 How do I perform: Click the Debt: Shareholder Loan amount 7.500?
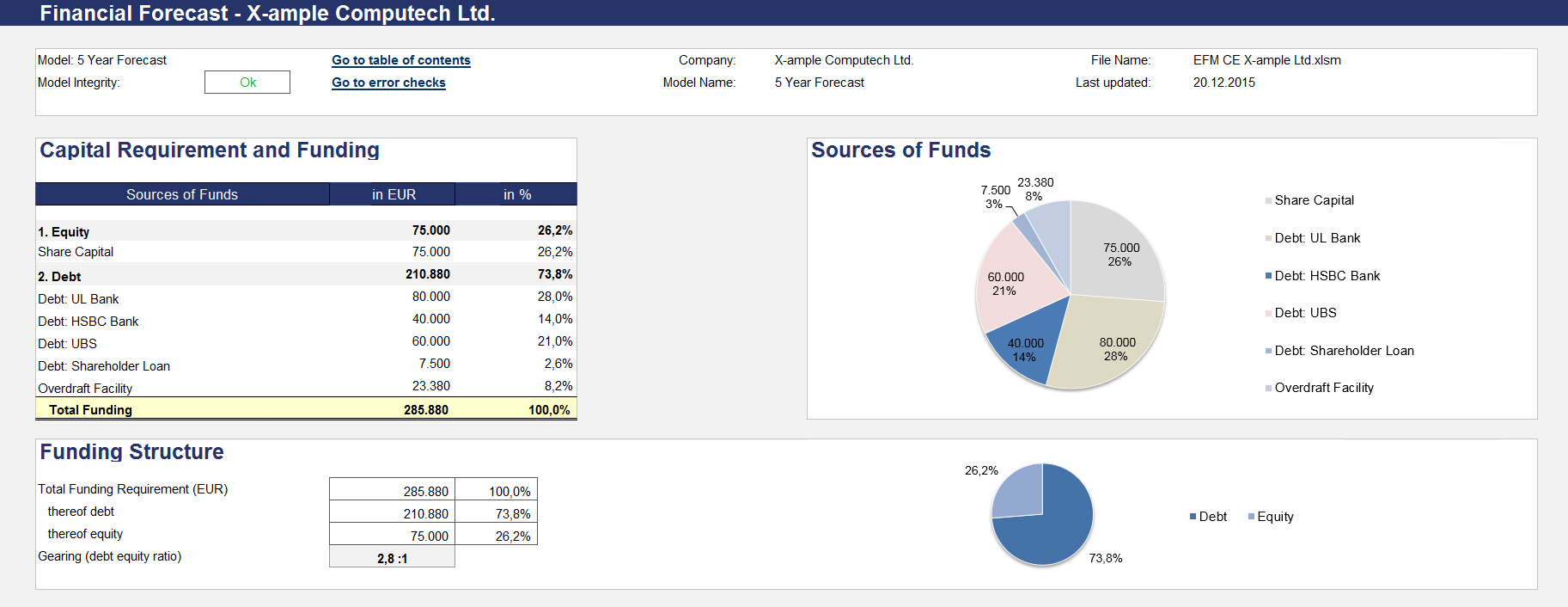click(434, 364)
